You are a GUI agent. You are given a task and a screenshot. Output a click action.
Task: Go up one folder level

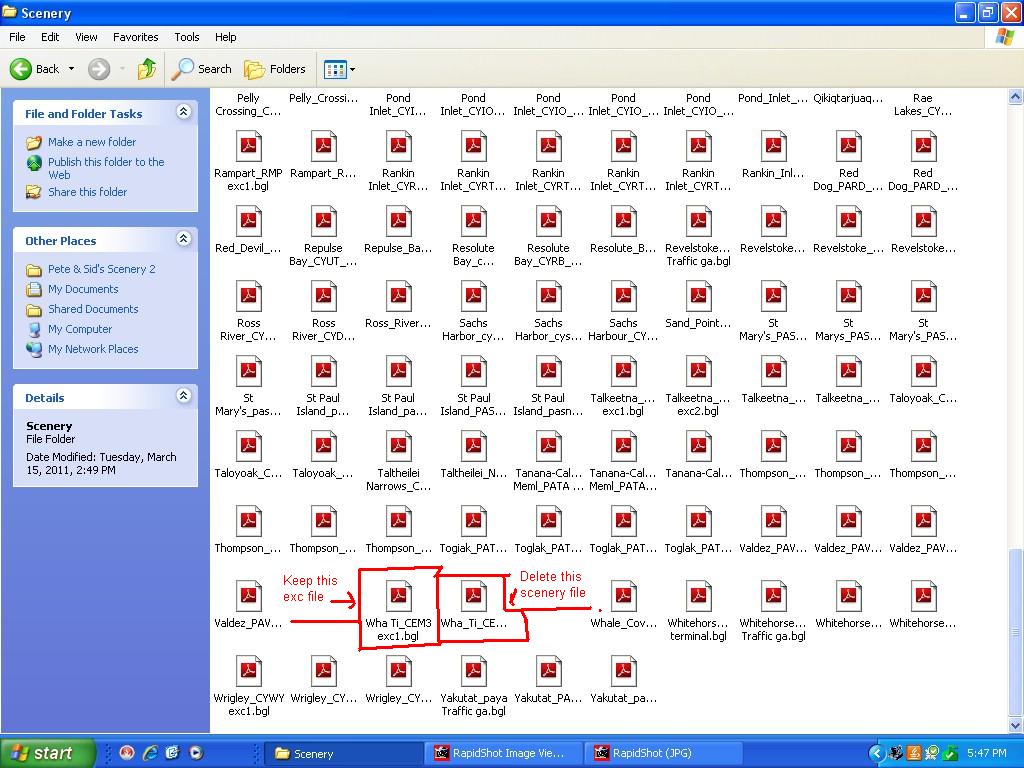(146, 69)
